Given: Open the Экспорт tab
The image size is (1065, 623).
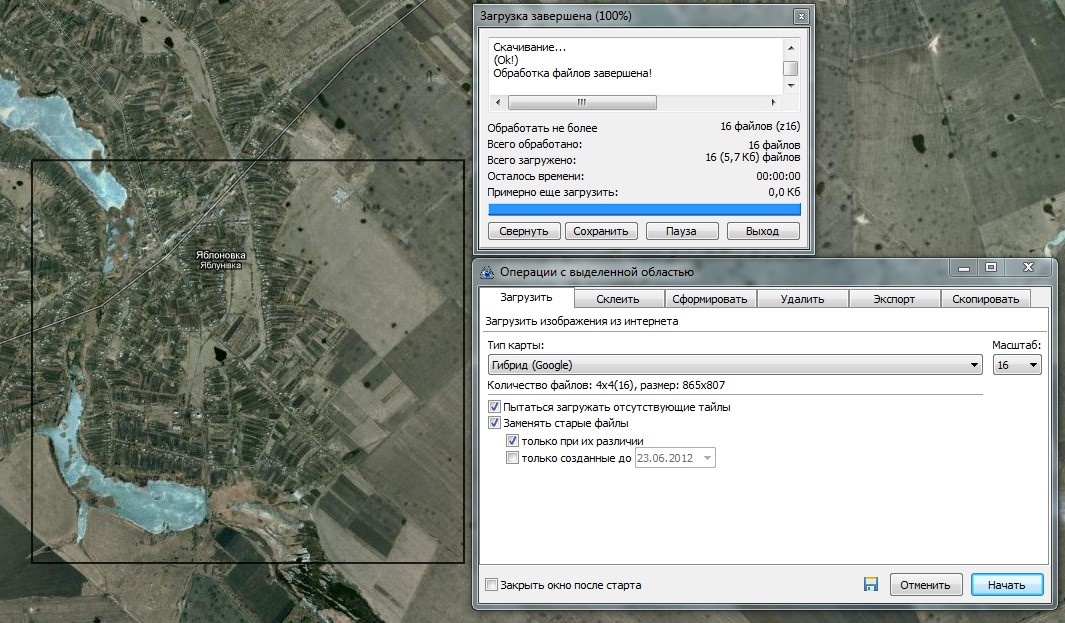Looking at the screenshot, I should point(894,298).
